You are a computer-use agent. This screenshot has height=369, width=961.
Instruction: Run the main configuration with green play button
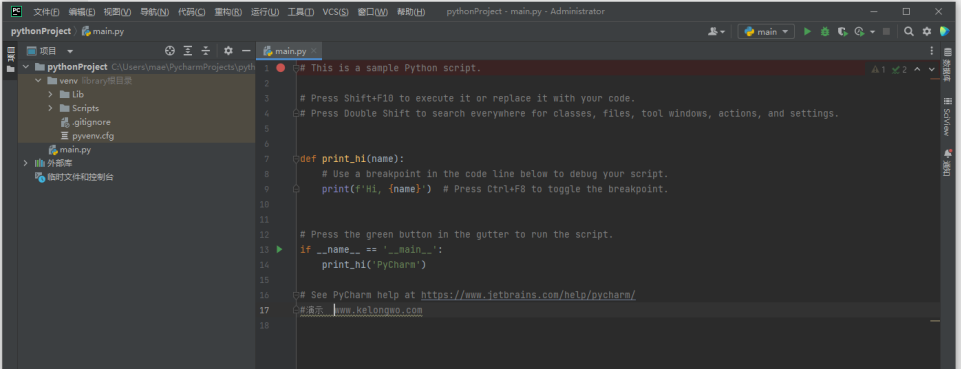[x=807, y=31]
